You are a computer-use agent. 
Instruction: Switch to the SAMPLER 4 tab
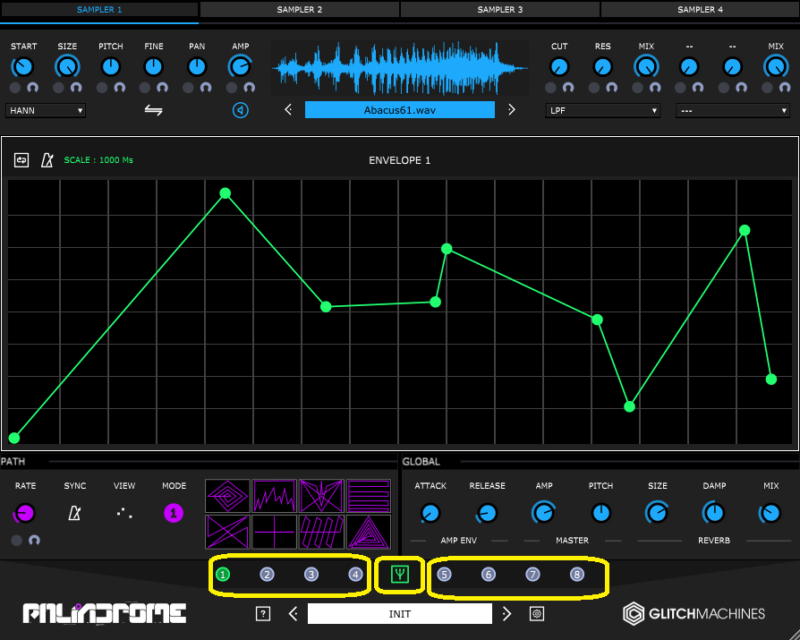coord(699,9)
